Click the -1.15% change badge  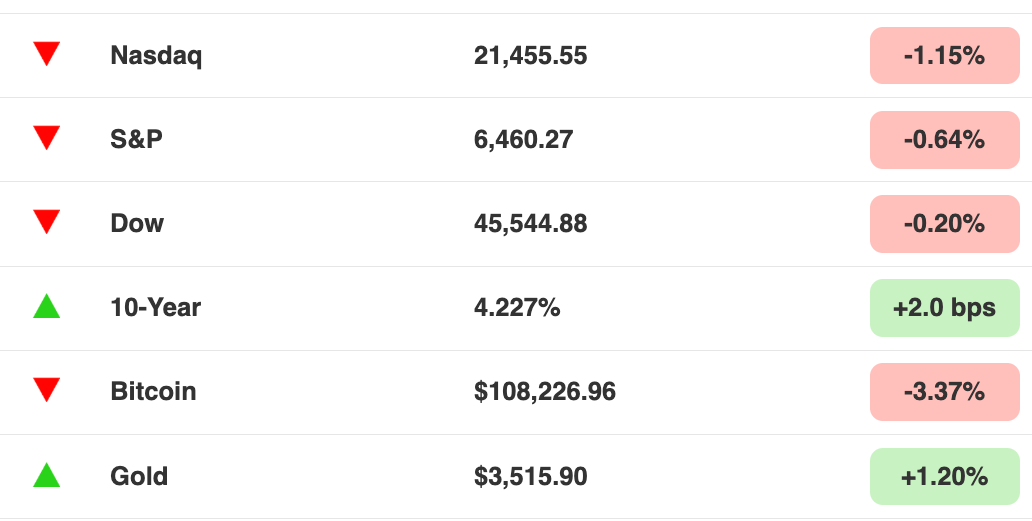tap(944, 55)
